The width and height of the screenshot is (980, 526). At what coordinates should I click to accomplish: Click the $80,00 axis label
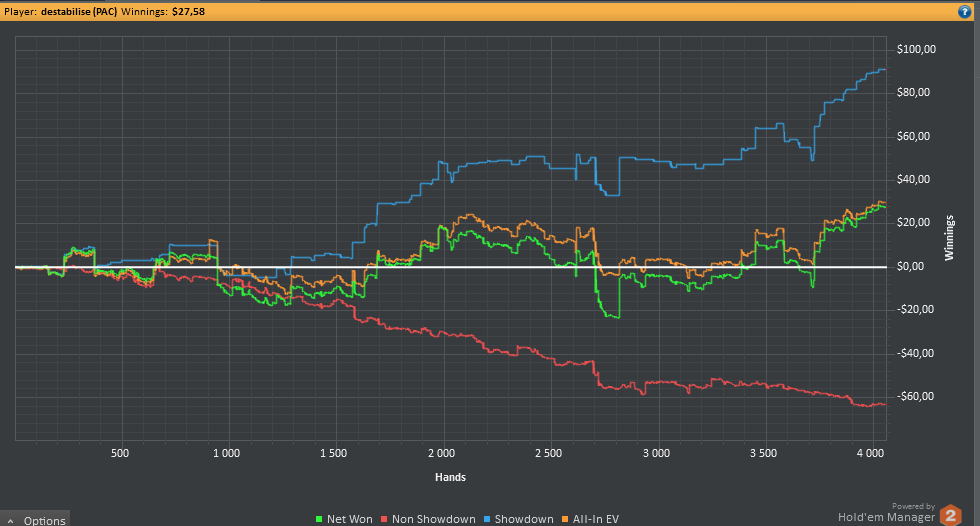coord(913,92)
